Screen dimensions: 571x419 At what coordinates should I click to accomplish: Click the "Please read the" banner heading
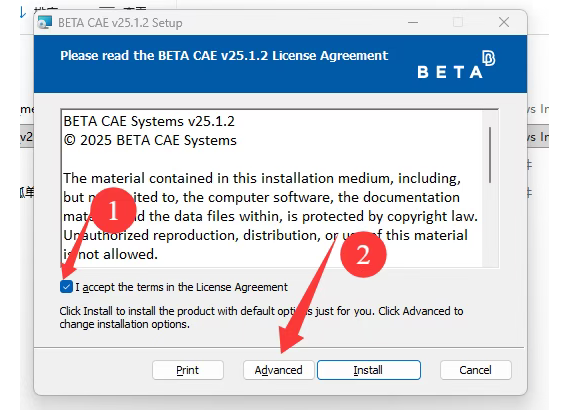point(224,56)
